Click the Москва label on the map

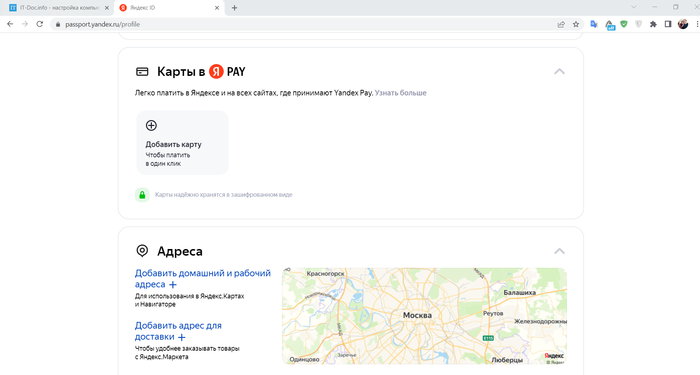tap(417, 315)
